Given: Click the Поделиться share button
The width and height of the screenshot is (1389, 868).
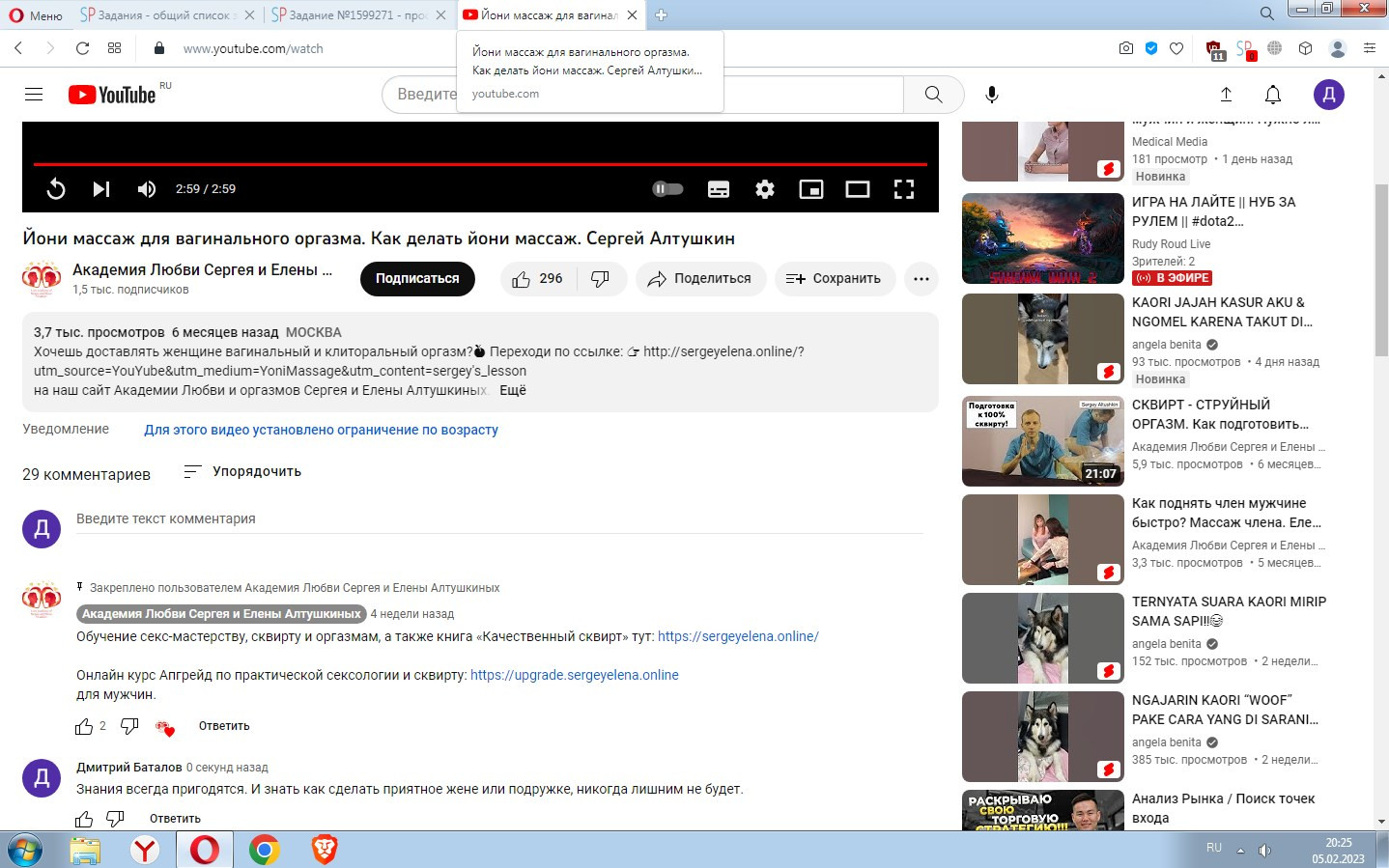Looking at the screenshot, I should coord(700,279).
